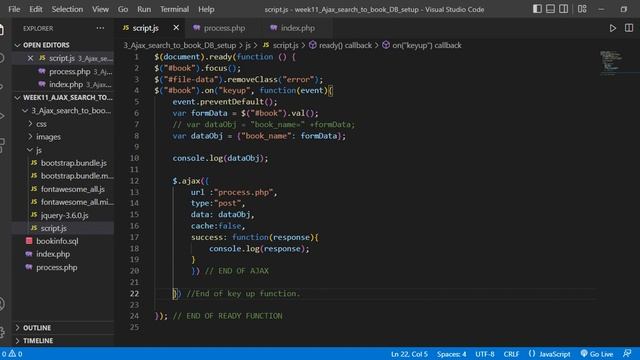Toggle primary side bar layout icon
This screenshot has width=640, height=360.
point(537,9)
